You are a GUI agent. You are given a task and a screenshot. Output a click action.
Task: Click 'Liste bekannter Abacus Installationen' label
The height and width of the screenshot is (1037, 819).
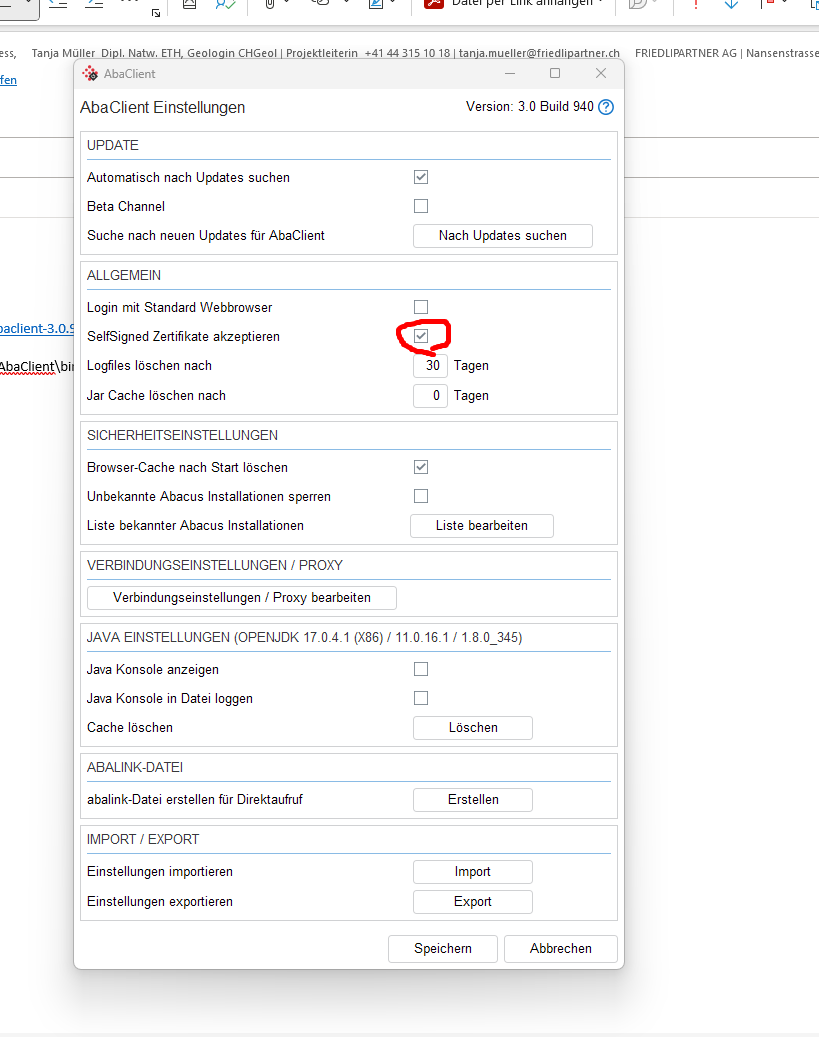[x=195, y=526]
